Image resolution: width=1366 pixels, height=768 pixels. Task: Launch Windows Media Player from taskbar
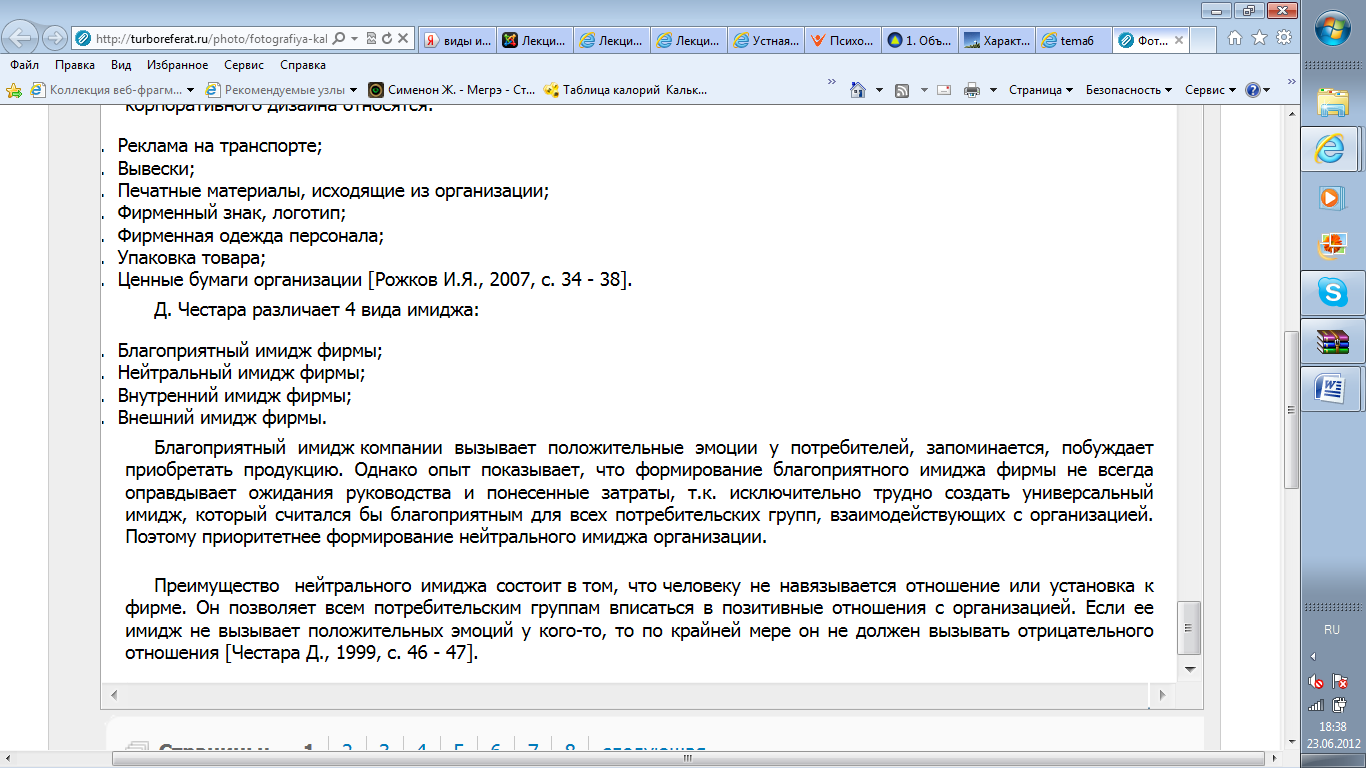(x=1332, y=198)
